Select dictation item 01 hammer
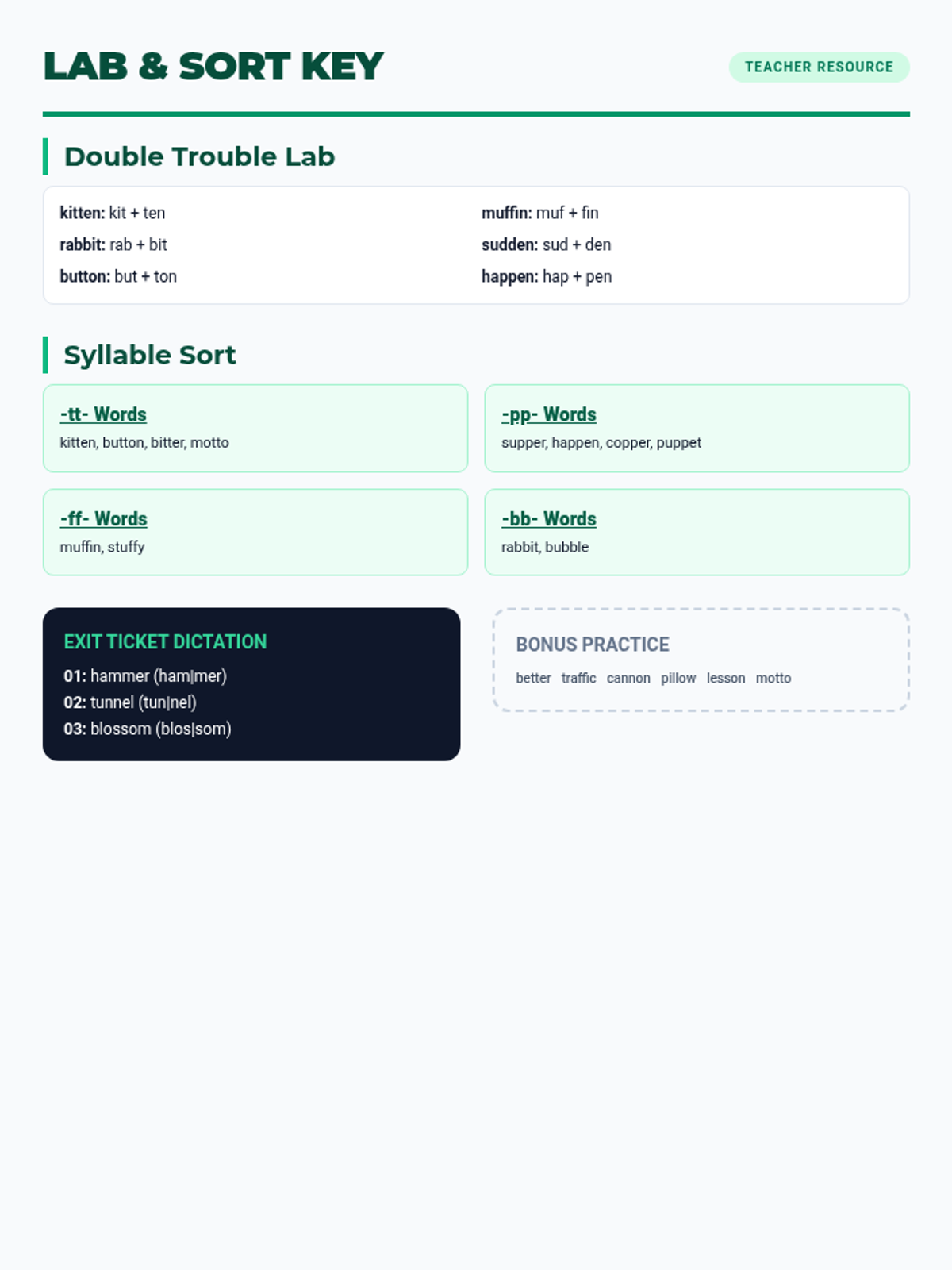The height and width of the screenshot is (1270, 952). click(x=145, y=675)
